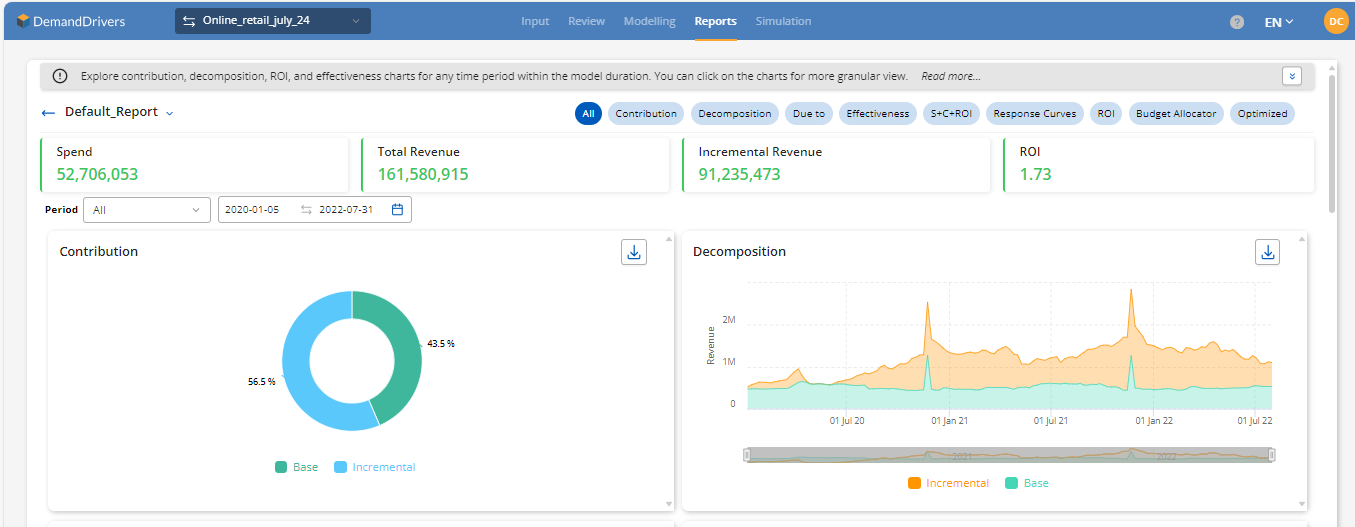
Task: Follow the Read more link
Action: tap(950, 76)
